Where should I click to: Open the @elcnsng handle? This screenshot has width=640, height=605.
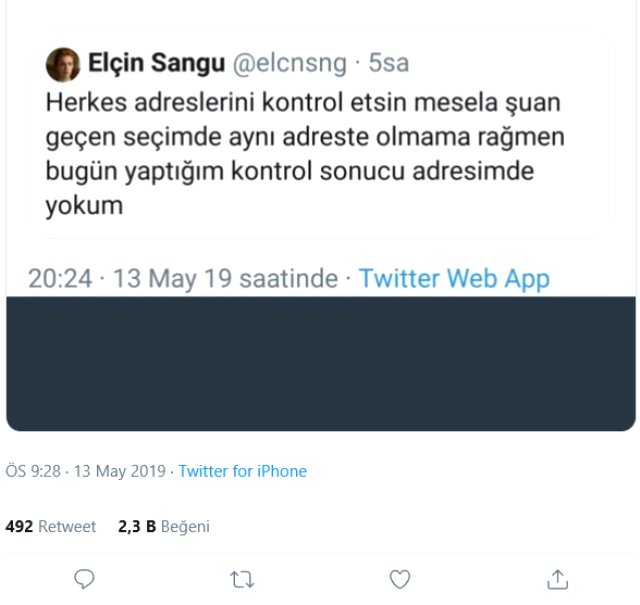pos(288,64)
